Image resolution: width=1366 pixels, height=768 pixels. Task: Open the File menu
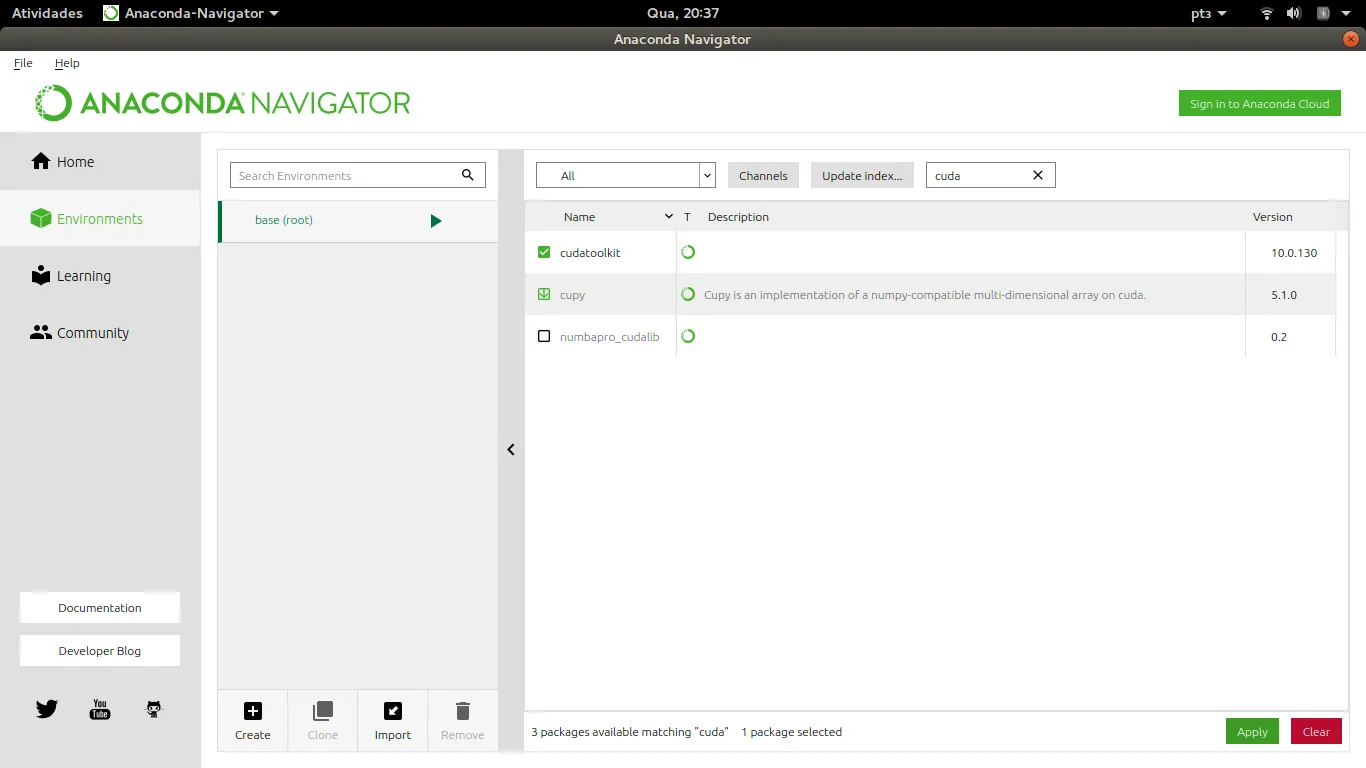point(23,63)
